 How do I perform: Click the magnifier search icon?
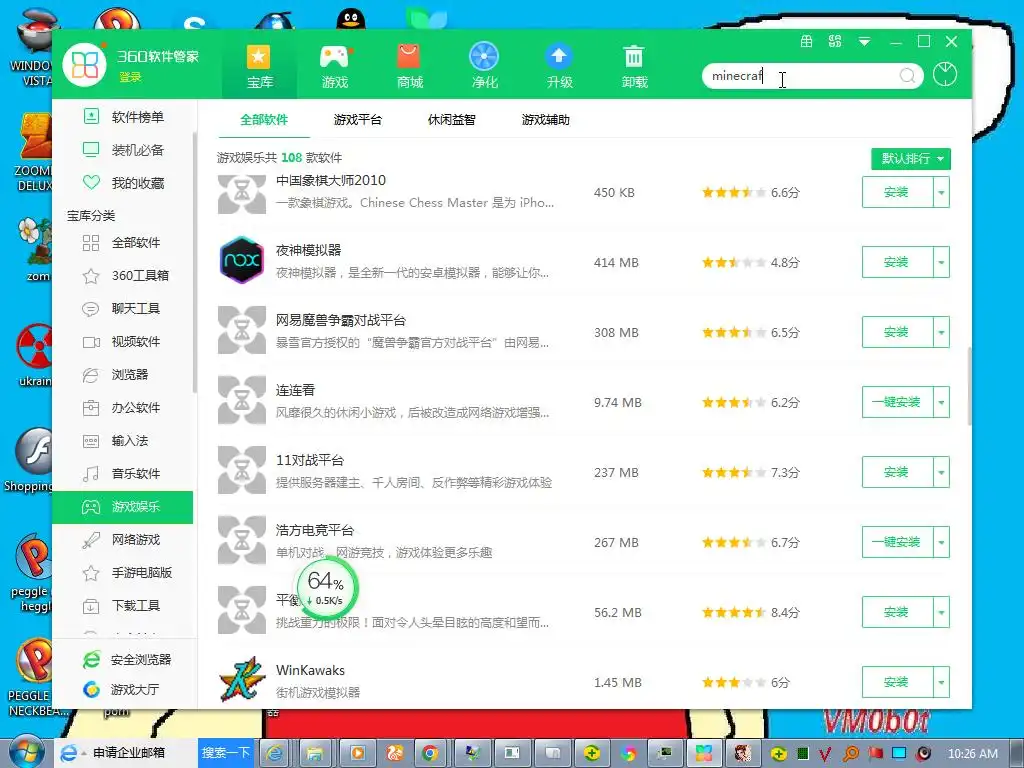[x=907, y=76]
